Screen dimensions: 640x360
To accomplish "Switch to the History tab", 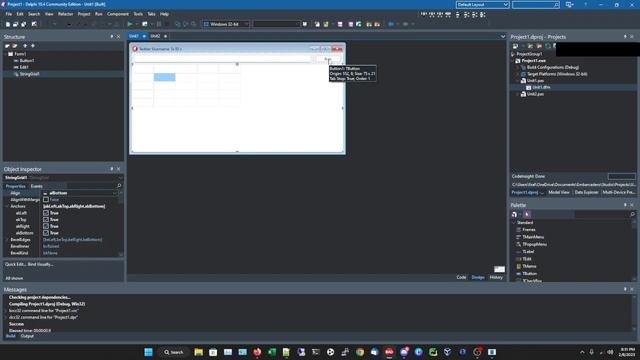I will pos(496,278).
